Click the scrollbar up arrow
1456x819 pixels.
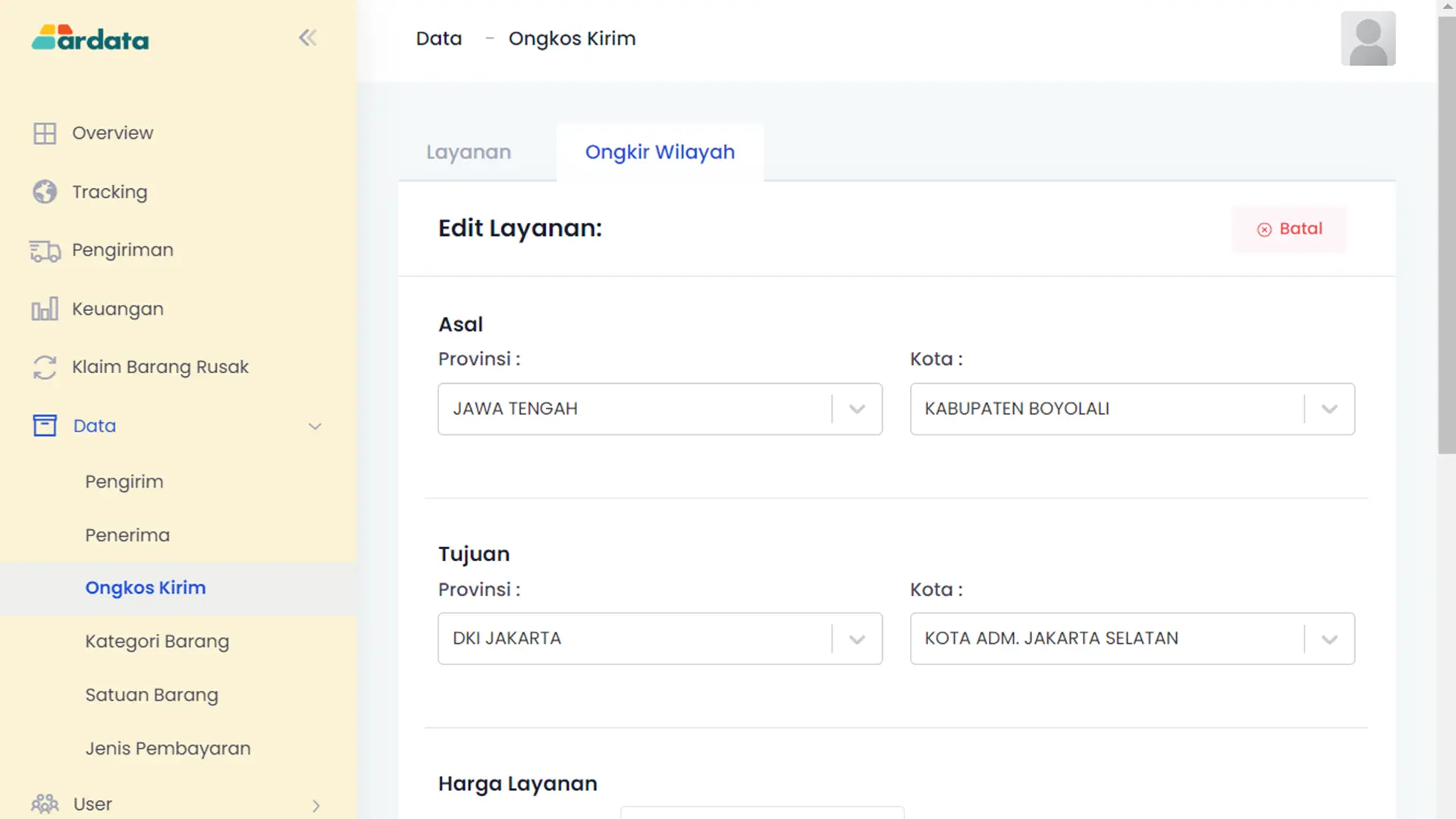pyautogui.click(x=1446, y=7)
